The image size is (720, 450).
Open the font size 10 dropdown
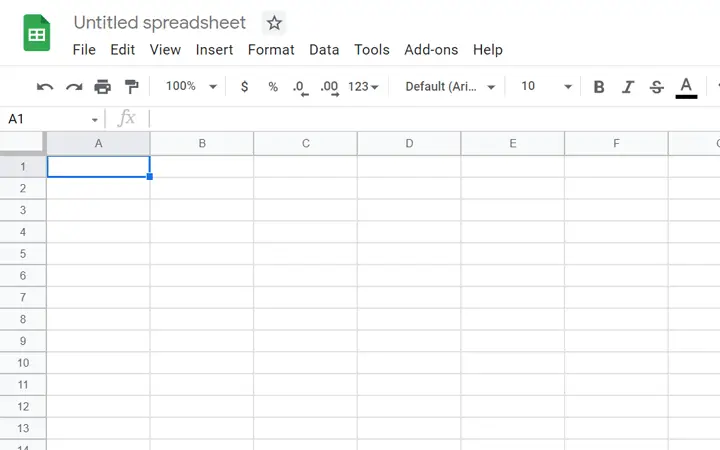[546, 86]
